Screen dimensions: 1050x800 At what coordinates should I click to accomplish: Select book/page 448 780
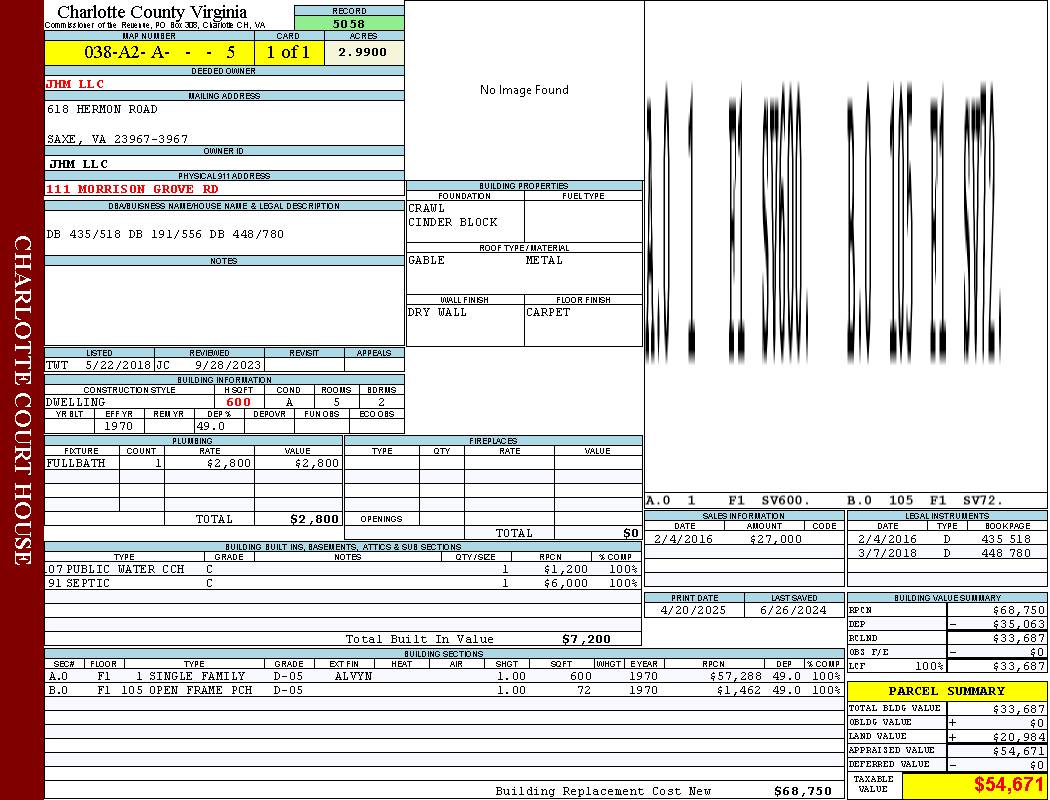tap(1008, 554)
